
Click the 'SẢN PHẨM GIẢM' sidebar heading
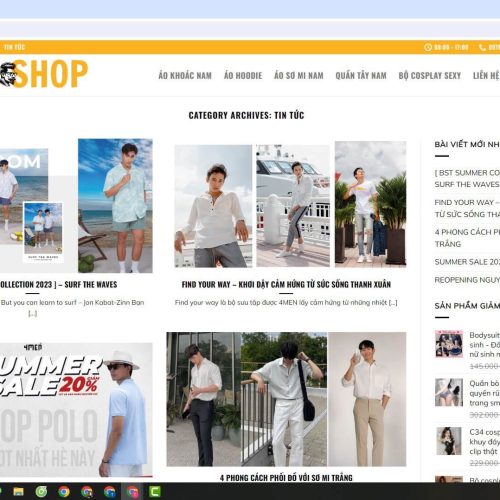point(467,306)
